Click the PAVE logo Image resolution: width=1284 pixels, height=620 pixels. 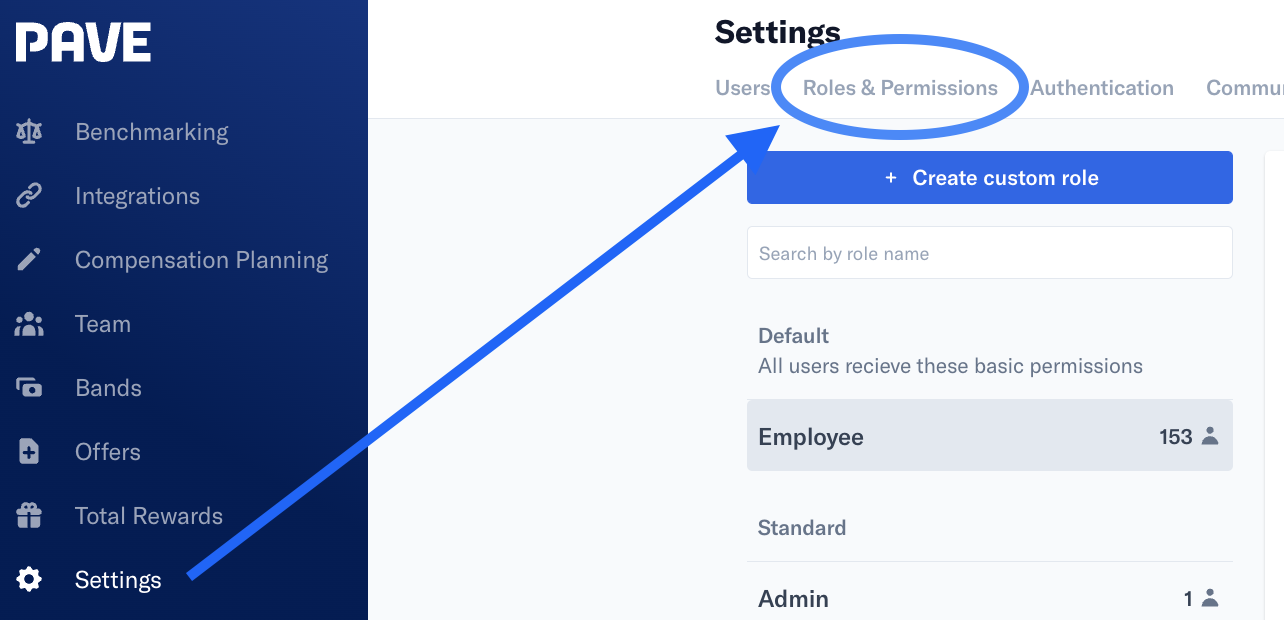coord(83,42)
